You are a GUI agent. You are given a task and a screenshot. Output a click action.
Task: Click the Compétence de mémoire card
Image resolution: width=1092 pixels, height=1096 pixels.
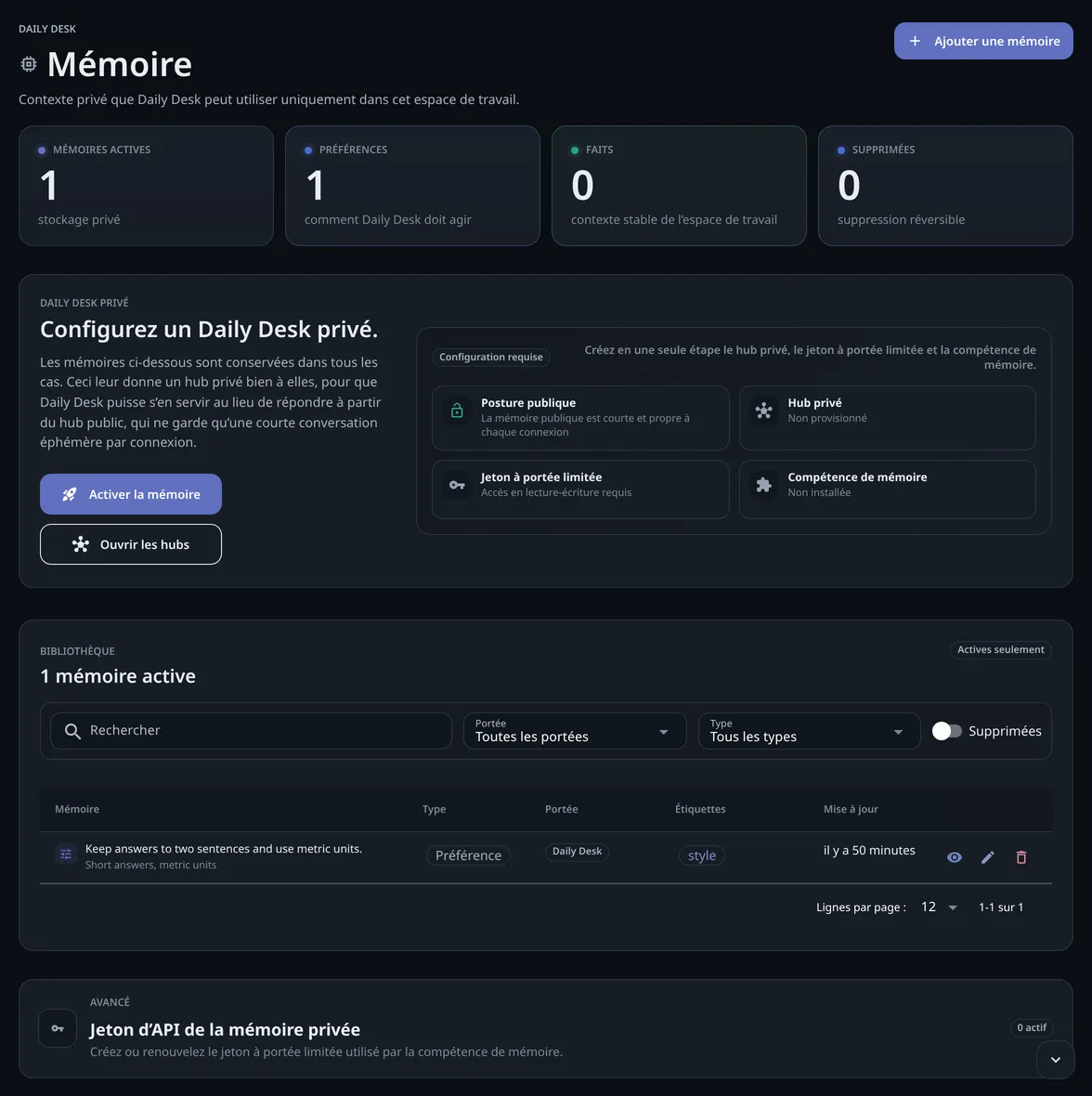coord(888,489)
